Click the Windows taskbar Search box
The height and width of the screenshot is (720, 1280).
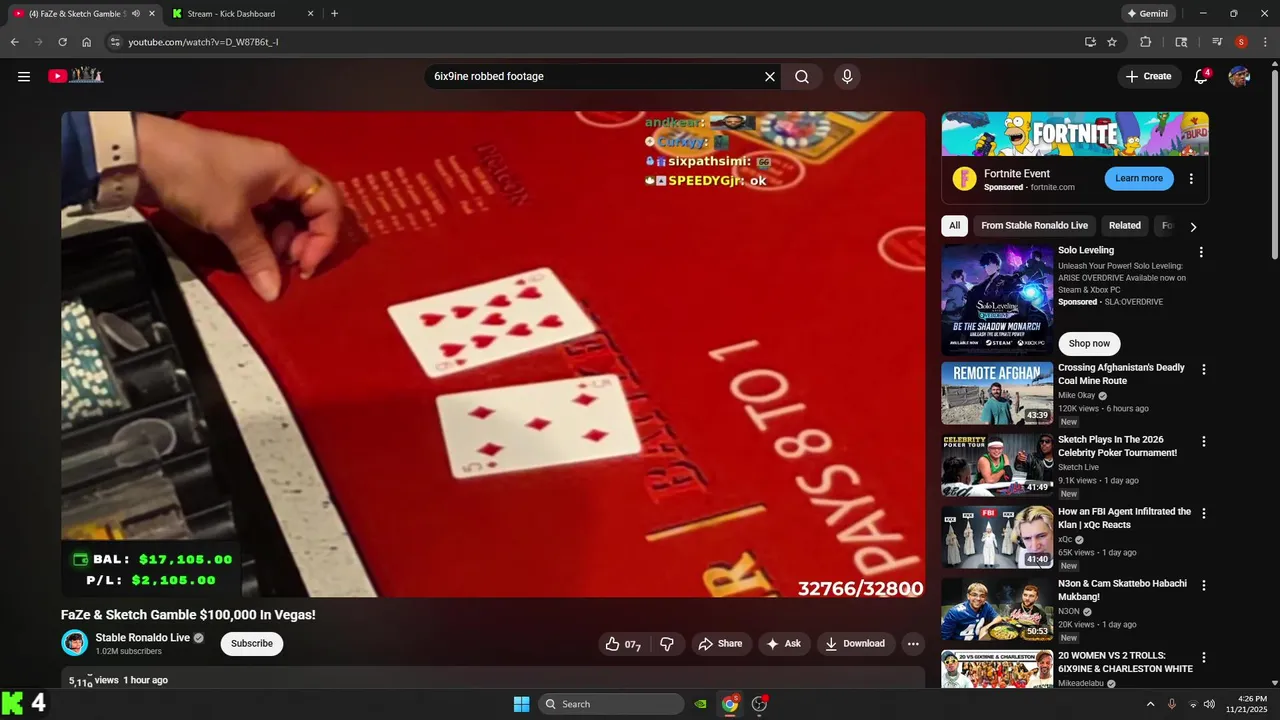tap(611, 704)
